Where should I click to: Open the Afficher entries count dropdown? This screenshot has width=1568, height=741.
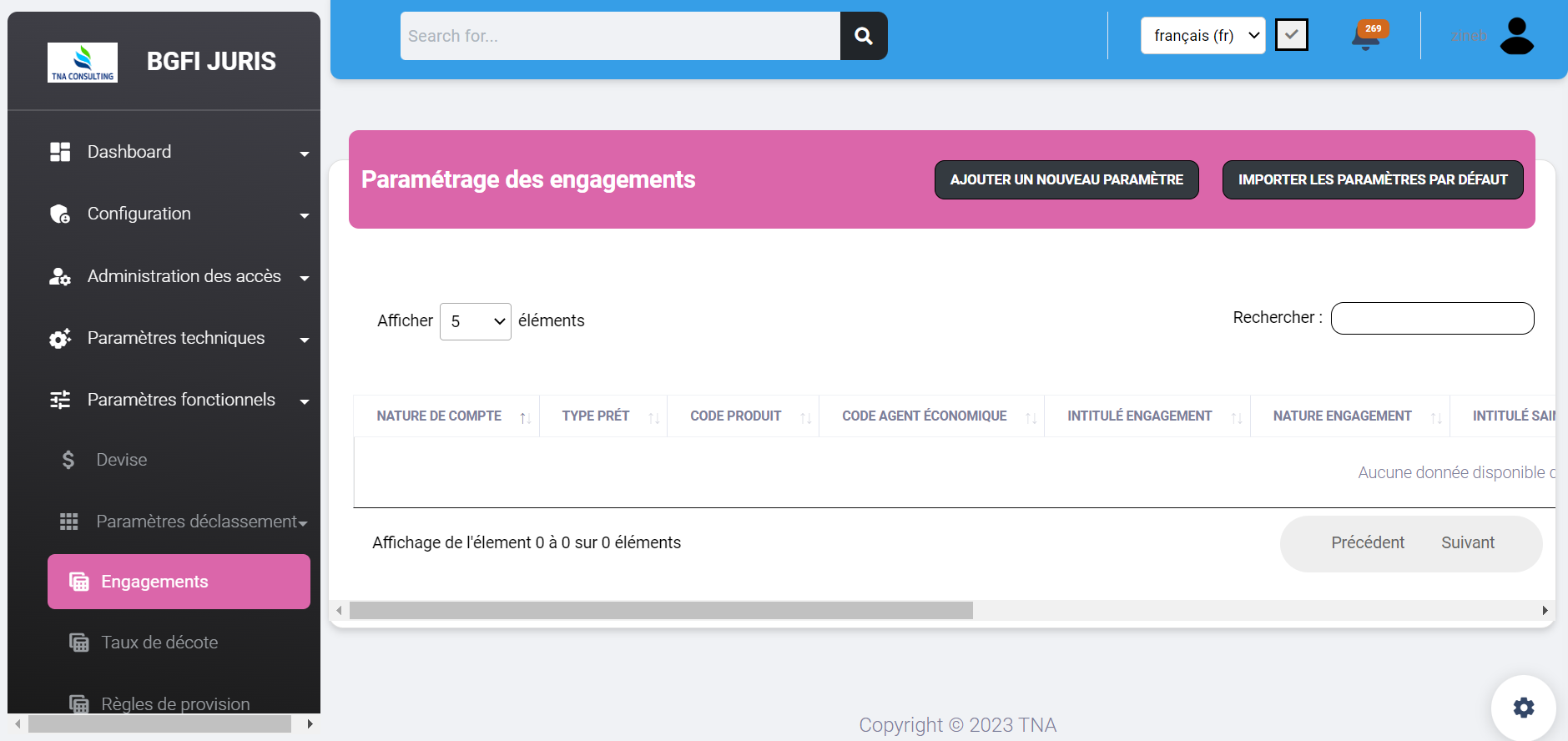click(475, 321)
